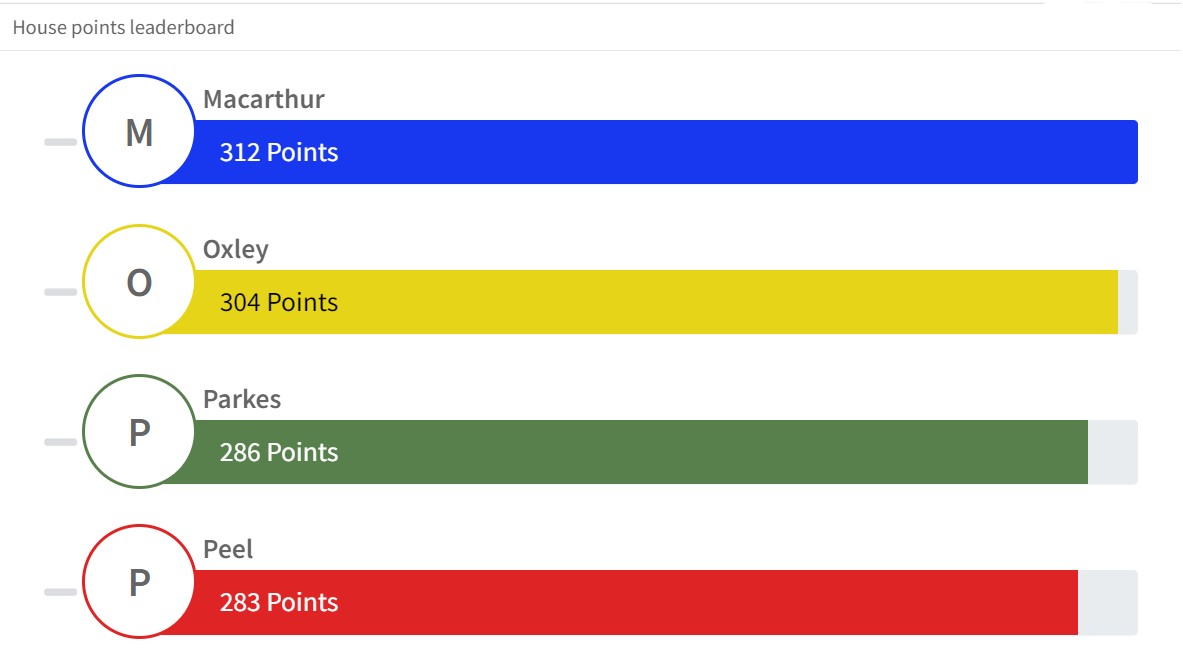The image size is (1183, 667).
Task: Select the green Parkes progress bar
Action: (624, 452)
